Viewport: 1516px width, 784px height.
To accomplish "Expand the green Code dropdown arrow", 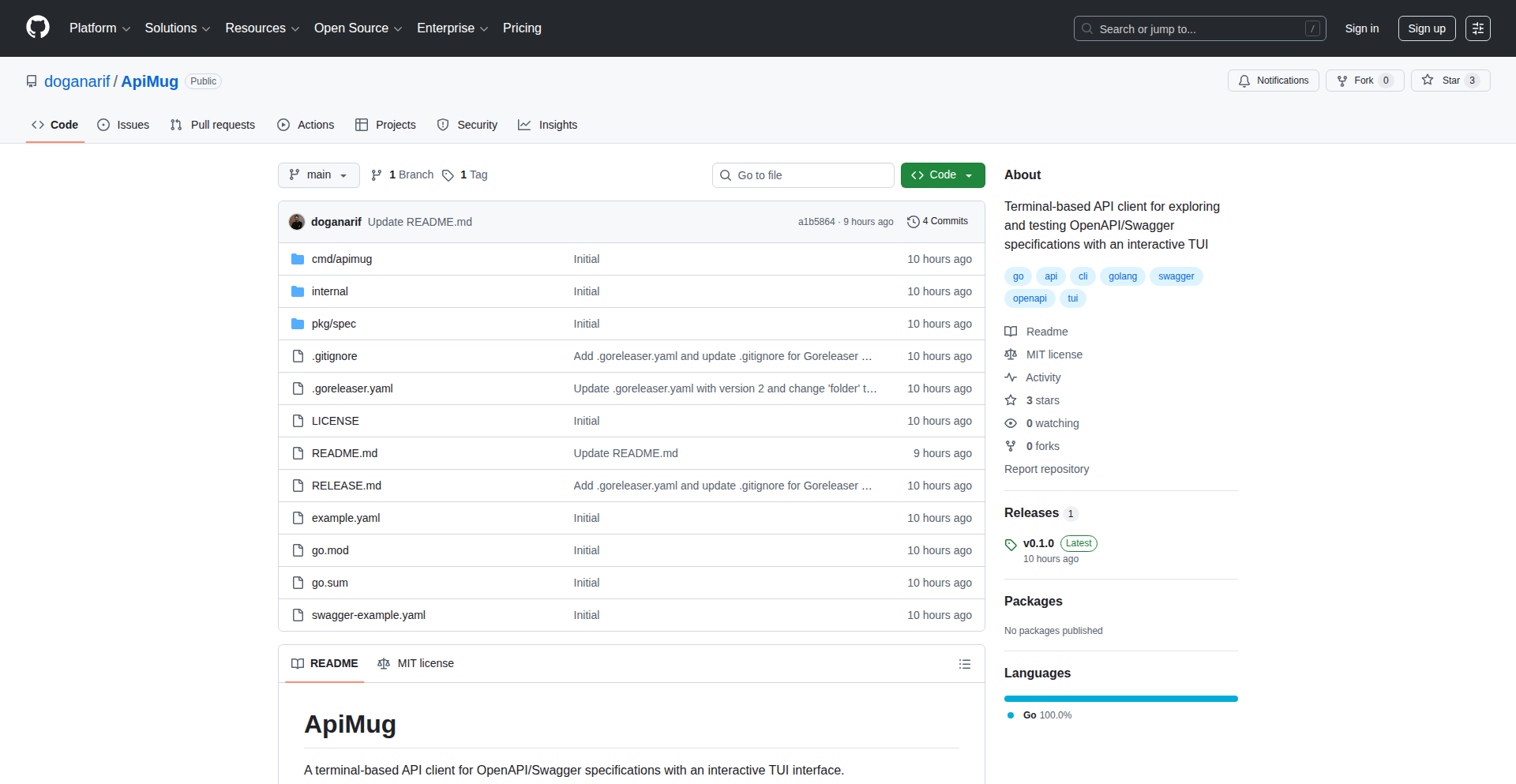I will pos(969,175).
